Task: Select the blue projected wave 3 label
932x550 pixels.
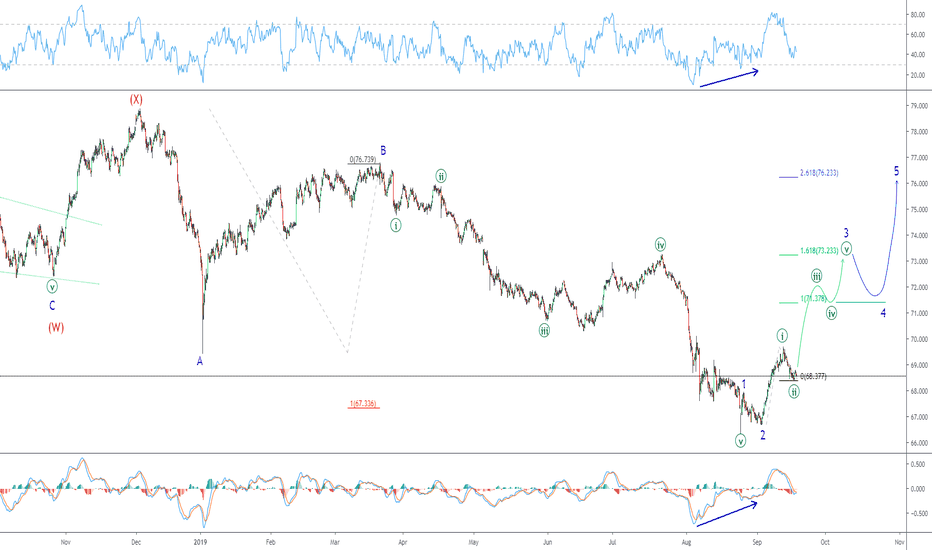Action: point(846,233)
